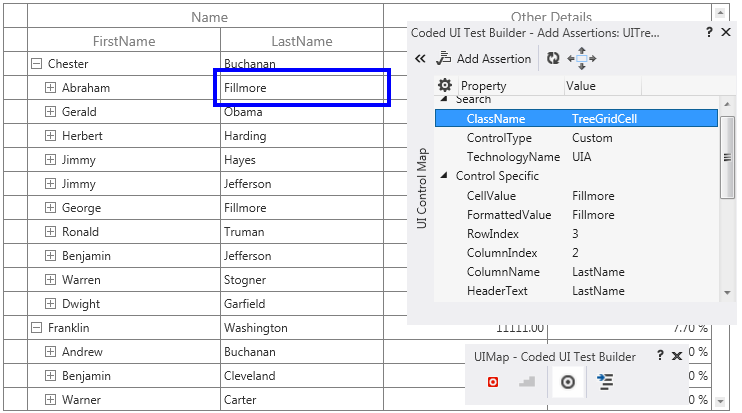Image resolution: width=742 pixels, height=413 pixels.
Task: Select the TechnologyName property row
Action: coord(576,157)
